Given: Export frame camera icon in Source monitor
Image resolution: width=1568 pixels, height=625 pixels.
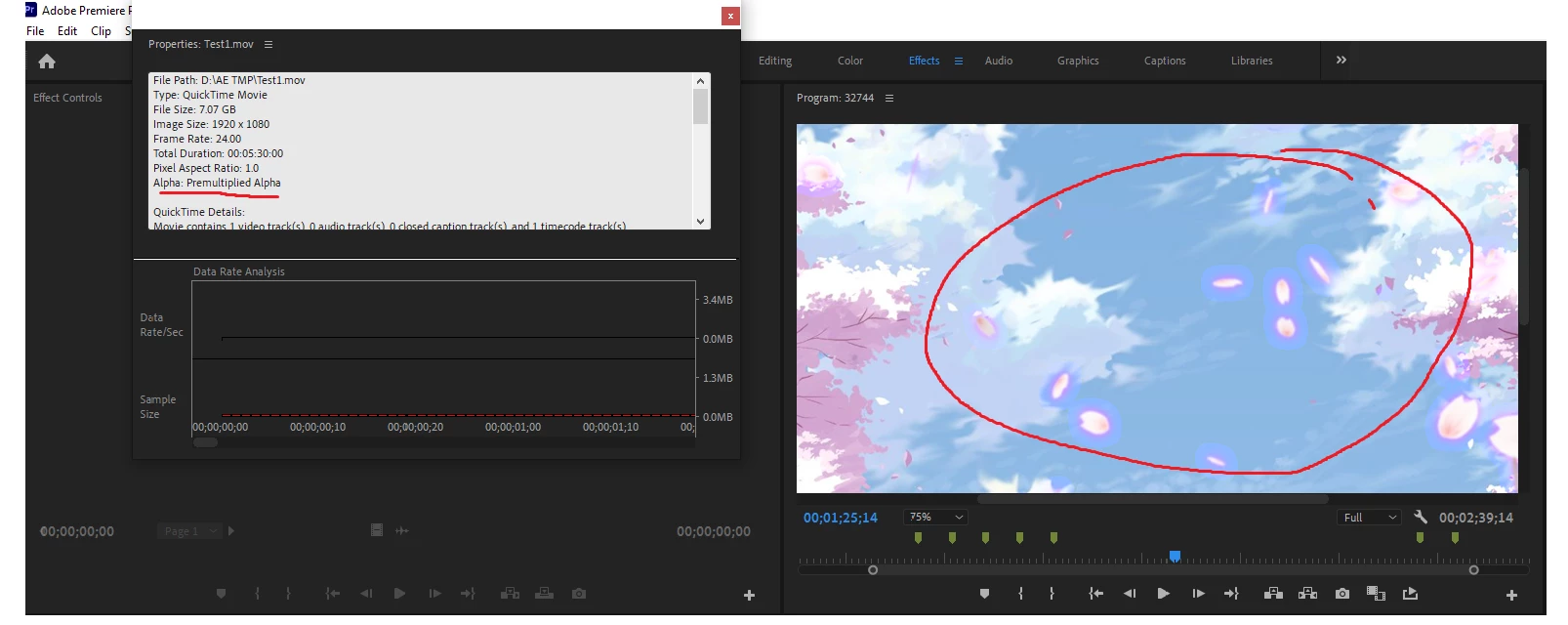Looking at the screenshot, I should [x=579, y=593].
